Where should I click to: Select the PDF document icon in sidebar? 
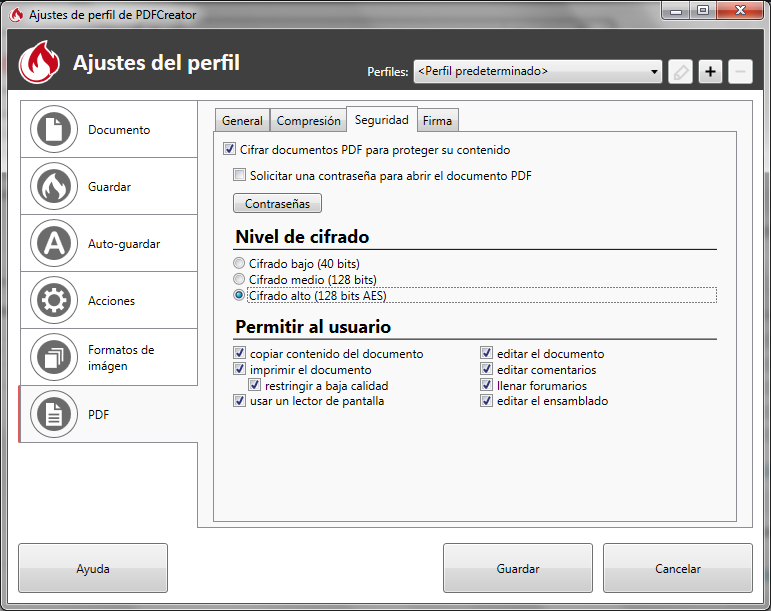pos(54,414)
